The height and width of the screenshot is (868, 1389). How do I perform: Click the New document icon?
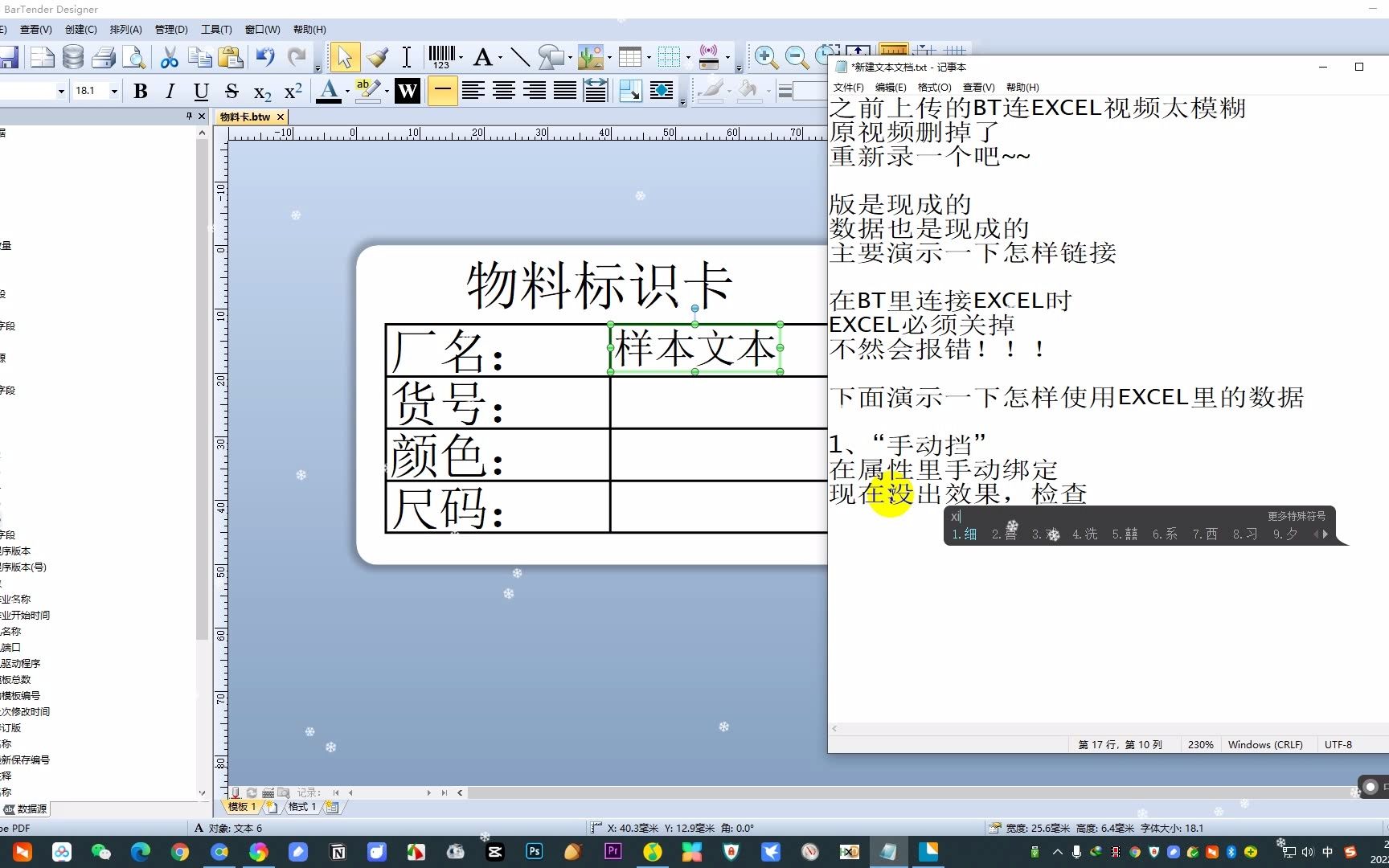[42, 57]
